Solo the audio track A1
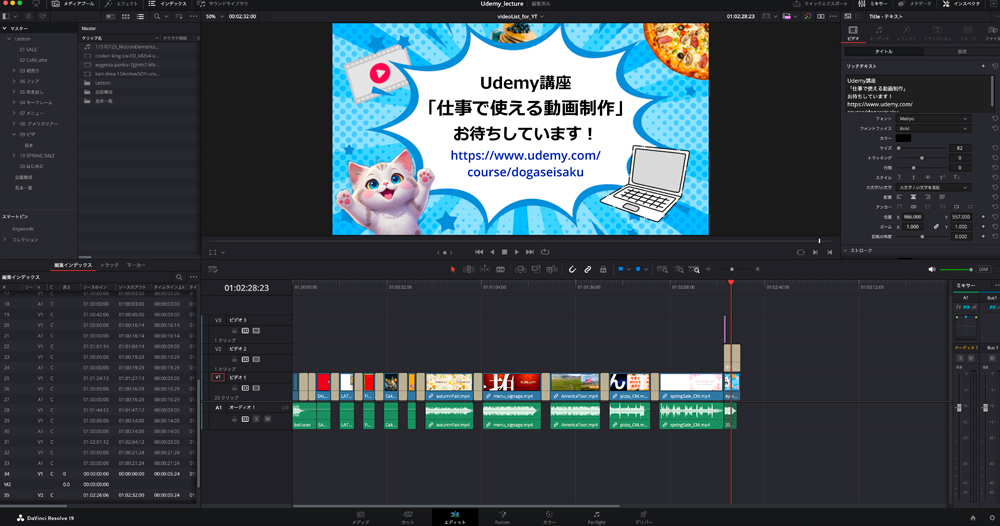1000x526 pixels. tap(256, 419)
